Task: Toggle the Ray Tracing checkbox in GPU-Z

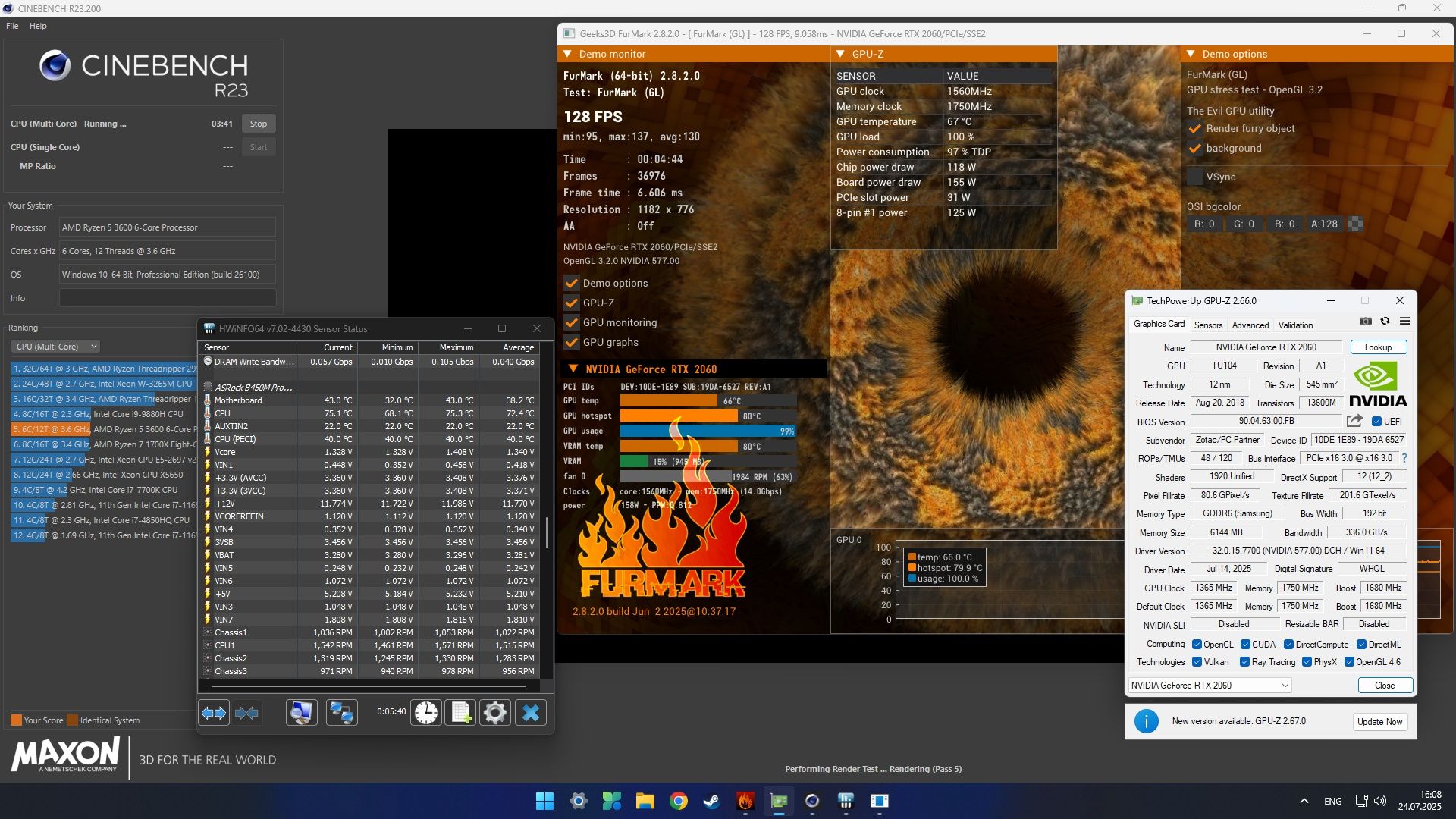Action: [1244, 662]
